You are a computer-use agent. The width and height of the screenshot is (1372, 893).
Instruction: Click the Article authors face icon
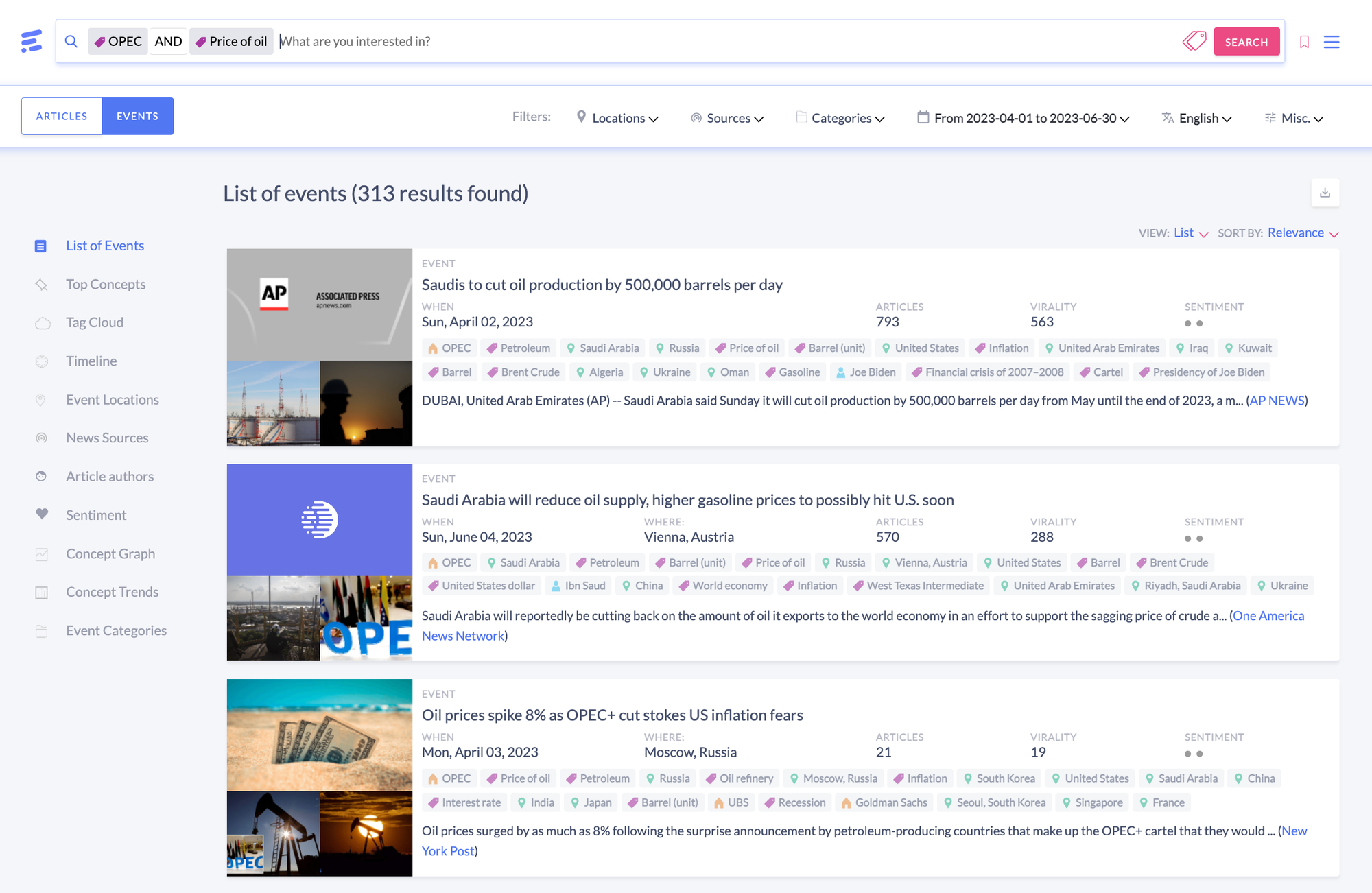41,477
